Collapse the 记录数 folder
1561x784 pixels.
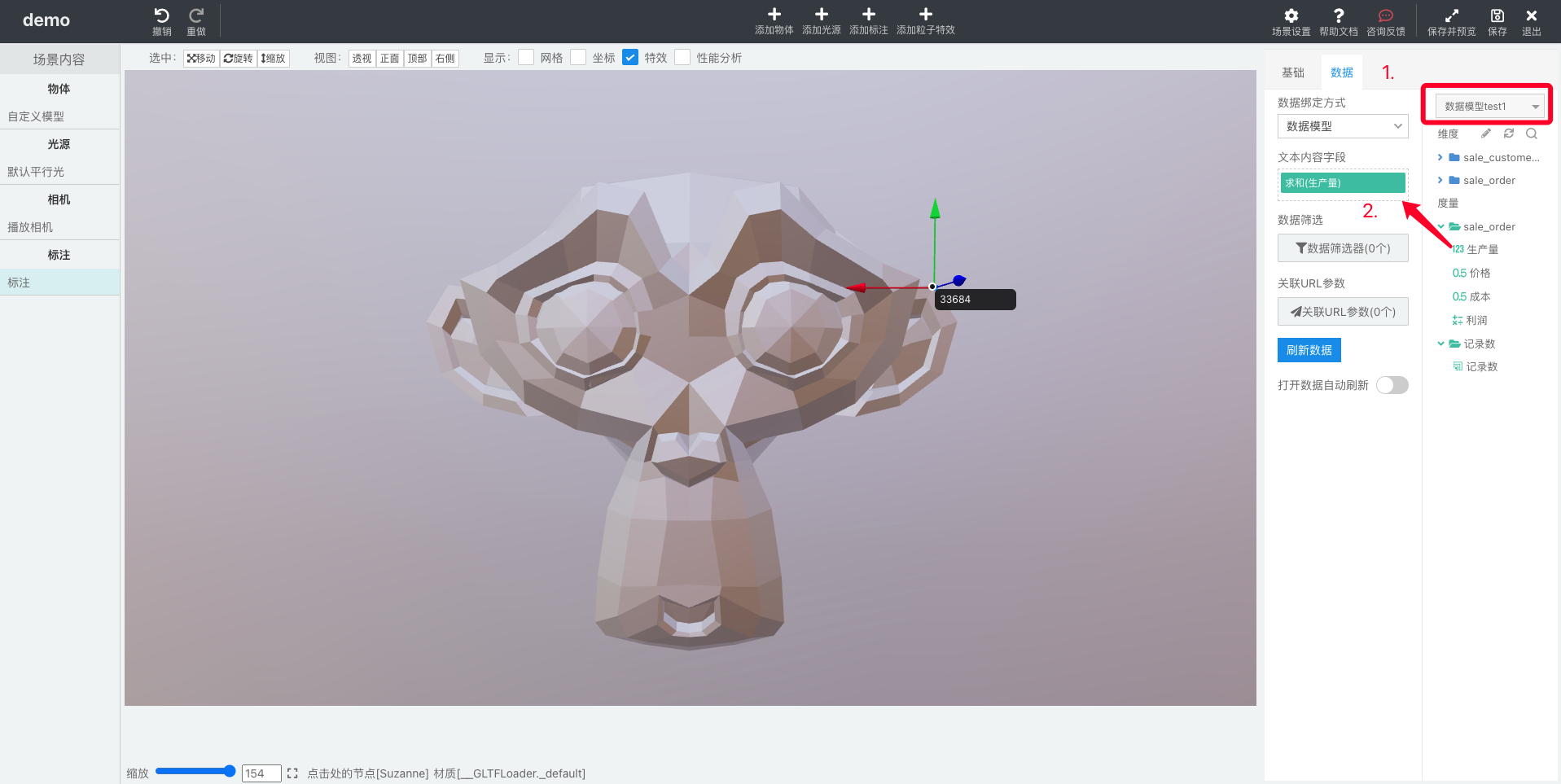[1440, 344]
